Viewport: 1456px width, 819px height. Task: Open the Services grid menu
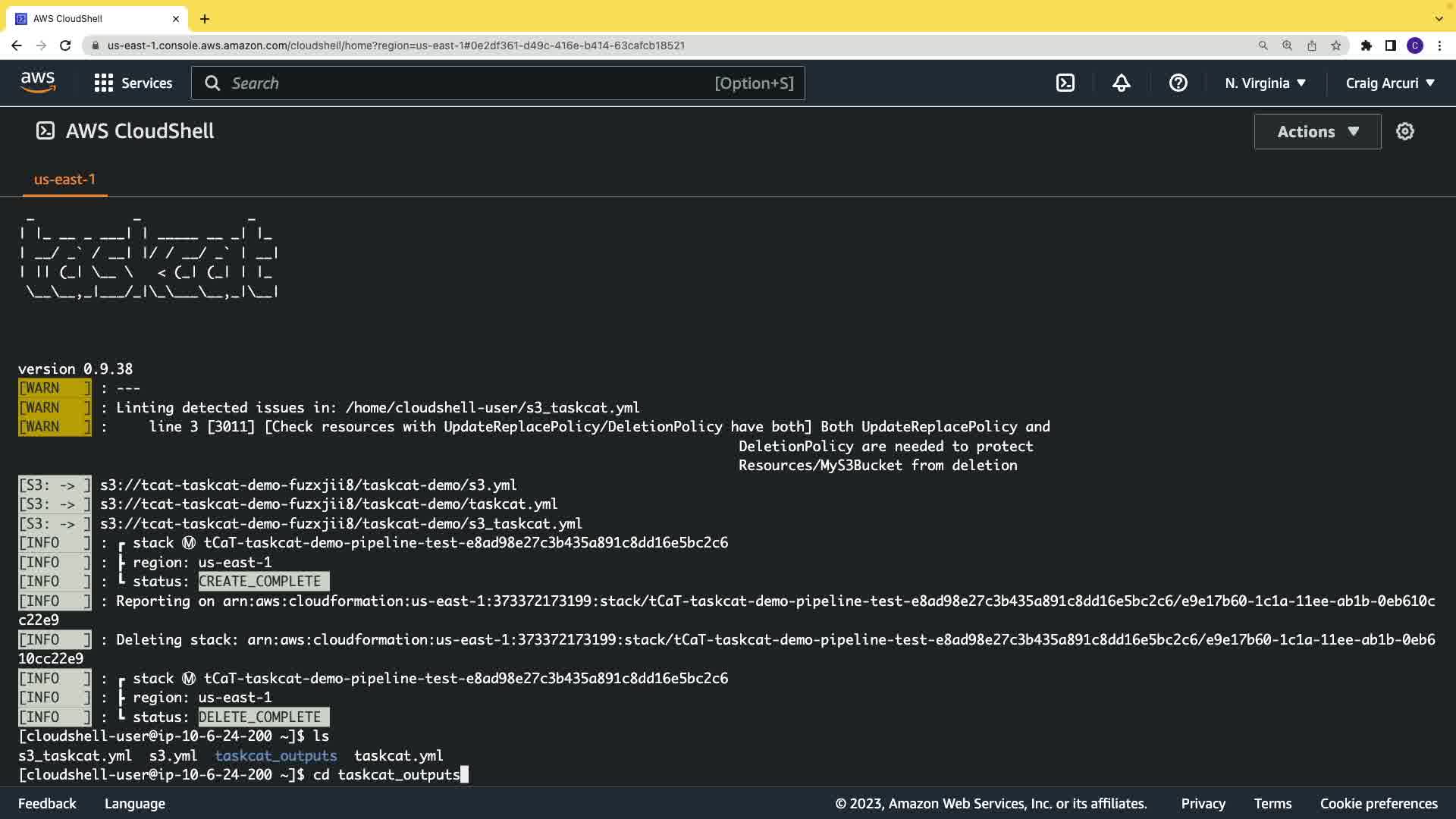click(x=133, y=83)
